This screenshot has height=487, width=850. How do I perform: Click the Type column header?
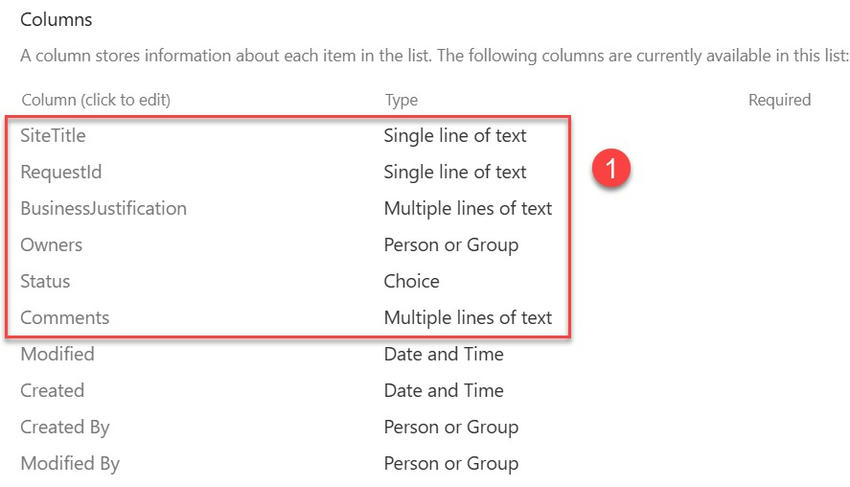(401, 100)
